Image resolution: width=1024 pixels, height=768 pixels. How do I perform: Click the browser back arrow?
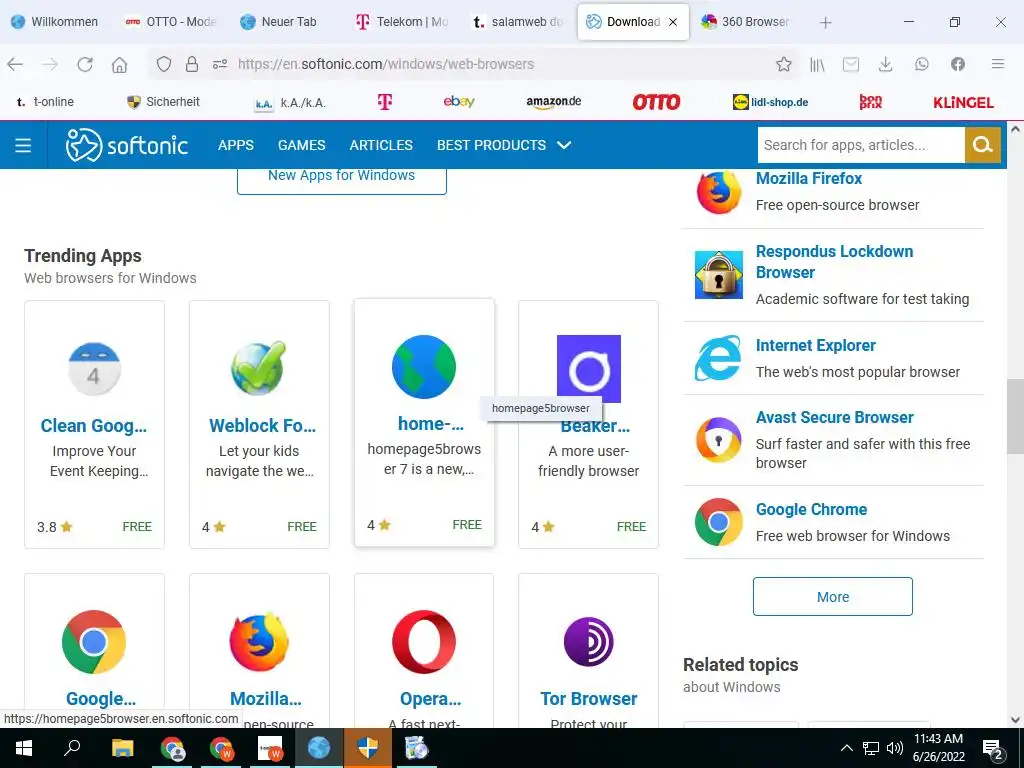(x=15, y=64)
